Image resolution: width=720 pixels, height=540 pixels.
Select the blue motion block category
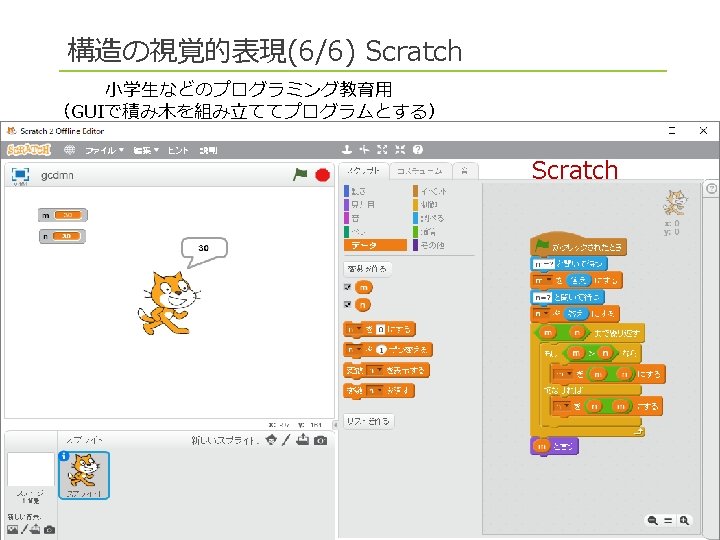coord(355,191)
